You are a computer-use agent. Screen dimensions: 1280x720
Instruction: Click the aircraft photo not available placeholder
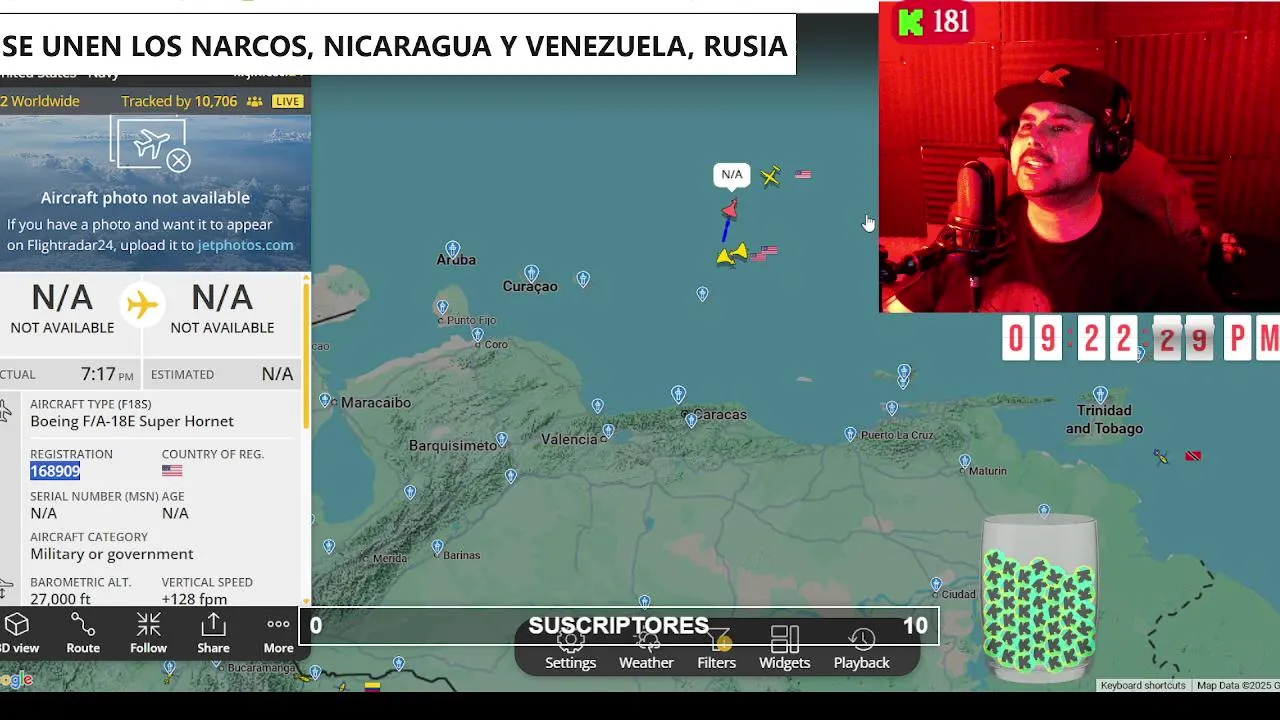[150, 147]
